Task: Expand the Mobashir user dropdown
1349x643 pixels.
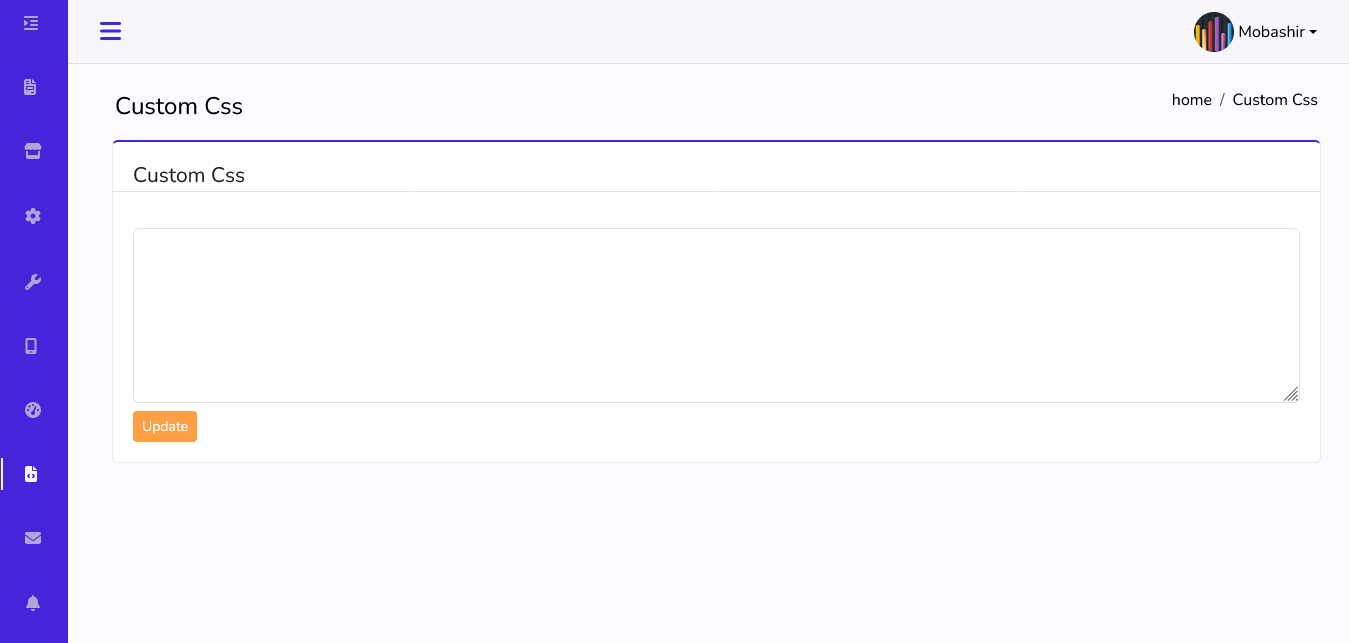Action: [x=1277, y=32]
